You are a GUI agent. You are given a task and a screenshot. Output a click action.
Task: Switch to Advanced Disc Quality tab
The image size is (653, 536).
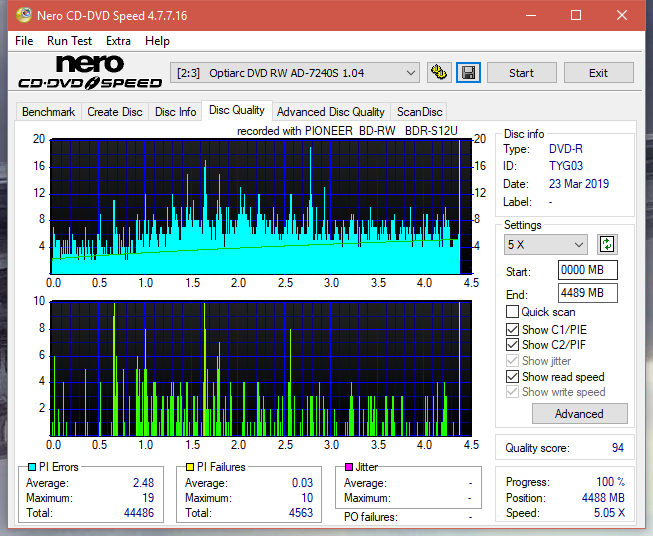click(x=331, y=112)
